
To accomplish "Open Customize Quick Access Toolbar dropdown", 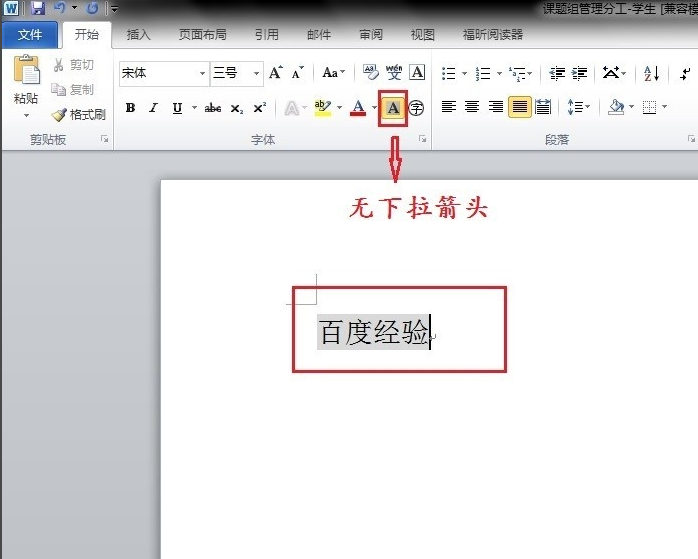I will point(114,8).
